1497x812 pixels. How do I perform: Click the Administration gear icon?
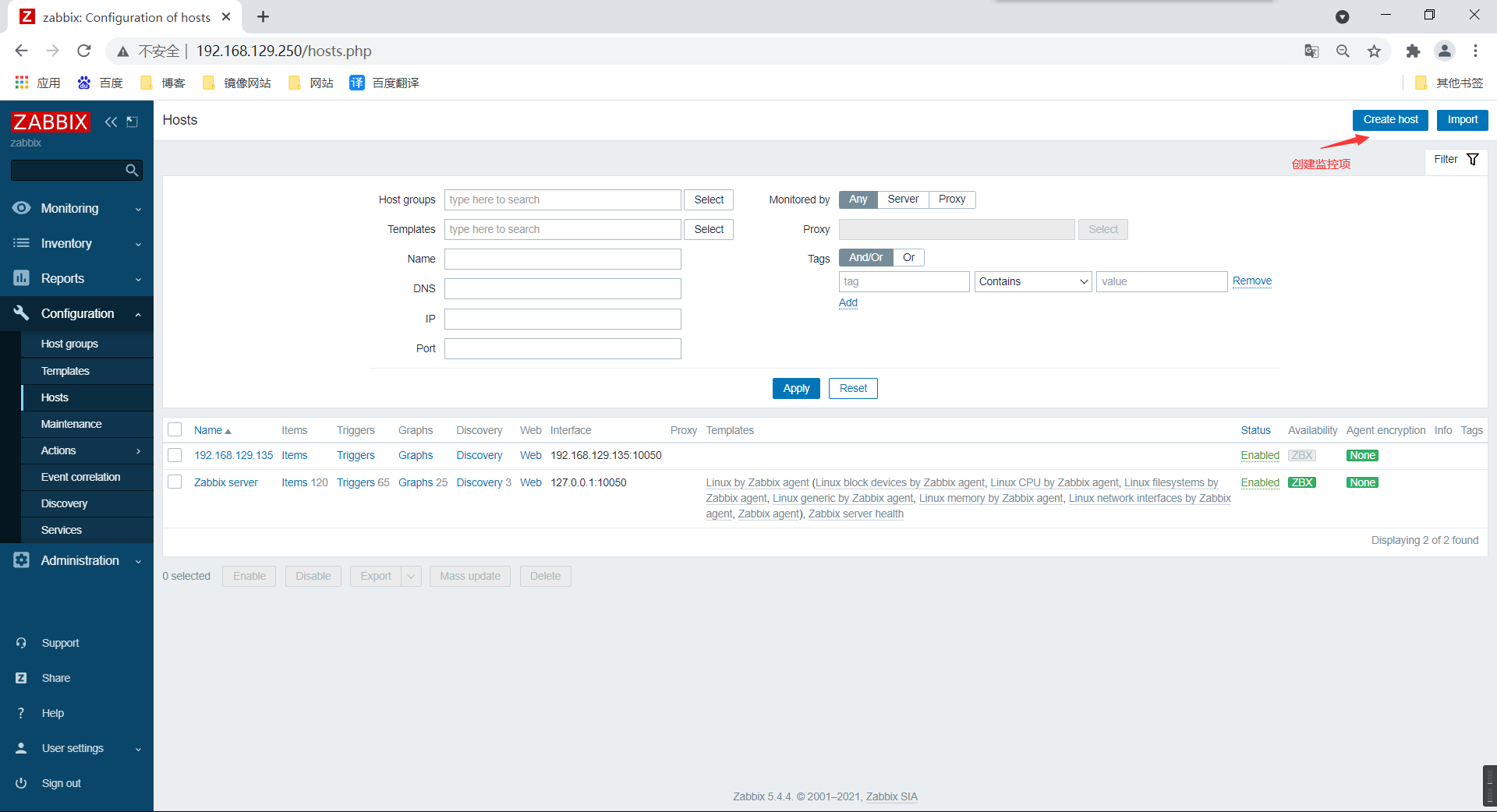(x=22, y=560)
